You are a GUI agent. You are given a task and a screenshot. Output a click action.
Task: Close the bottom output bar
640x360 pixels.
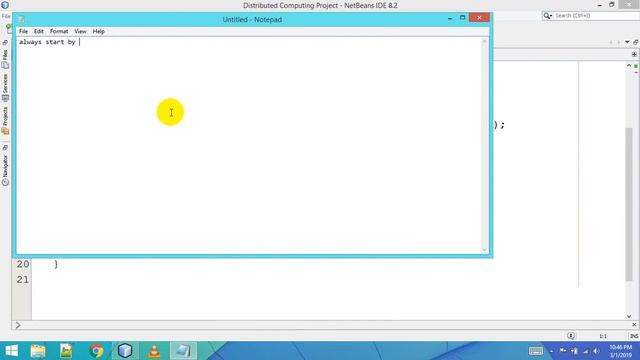[634, 325]
